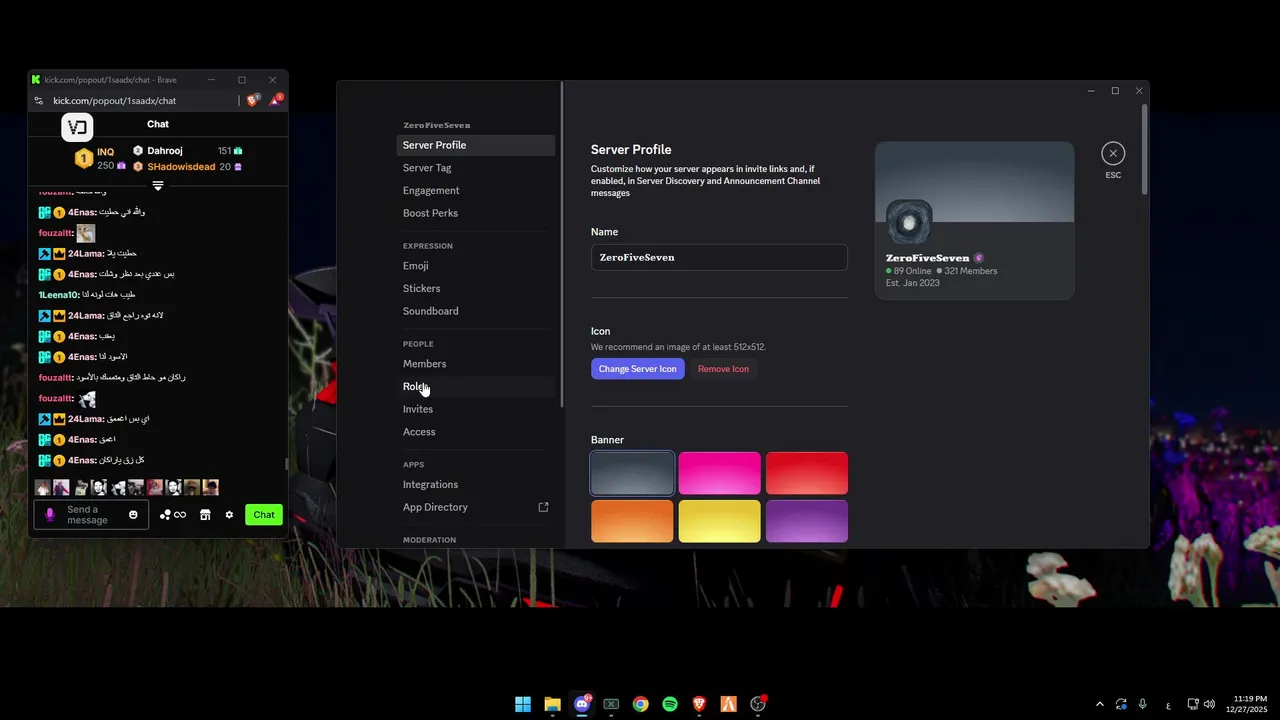Viewport: 1280px width, 720px height.
Task: Select the dark gray banner swatch
Action: pyautogui.click(x=632, y=473)
